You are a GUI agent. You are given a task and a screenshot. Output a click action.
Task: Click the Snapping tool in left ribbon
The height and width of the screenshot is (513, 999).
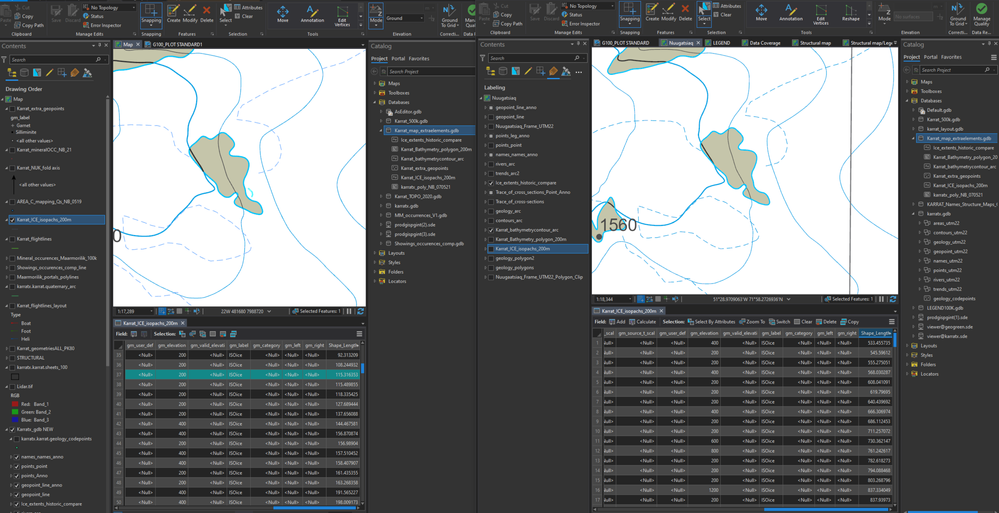(x=151, y=14)
